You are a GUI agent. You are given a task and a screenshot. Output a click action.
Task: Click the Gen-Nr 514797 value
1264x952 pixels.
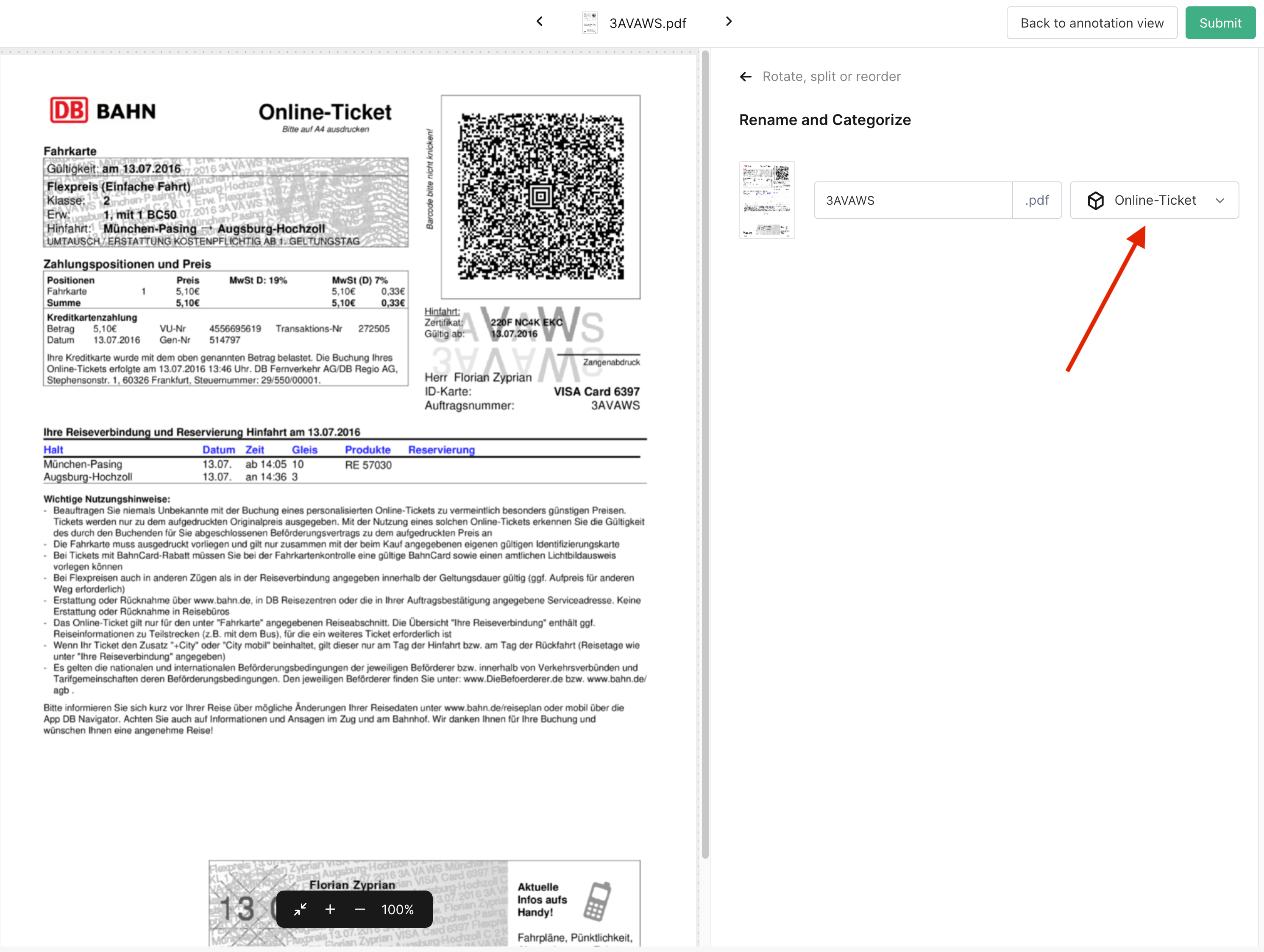click(x=225, y=340)
